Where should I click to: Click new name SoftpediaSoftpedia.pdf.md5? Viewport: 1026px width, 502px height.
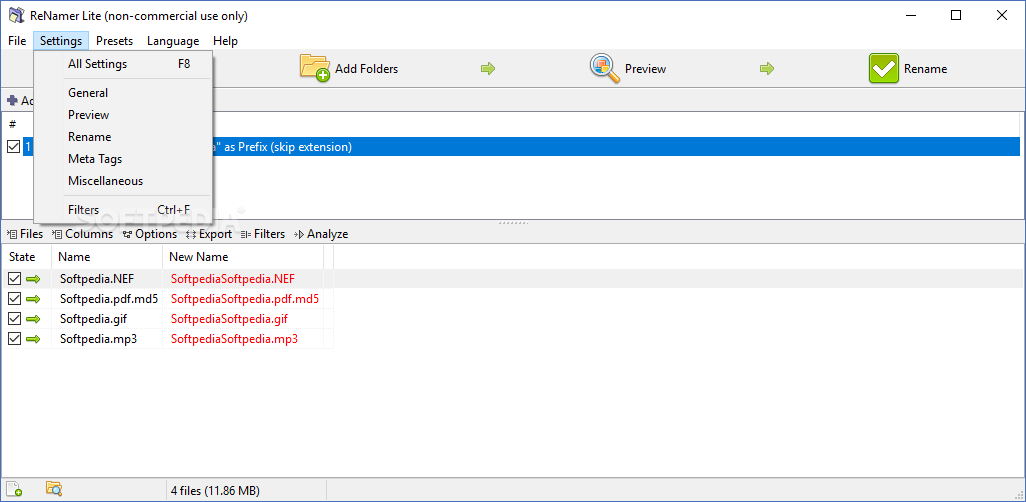tap(245, 299)
